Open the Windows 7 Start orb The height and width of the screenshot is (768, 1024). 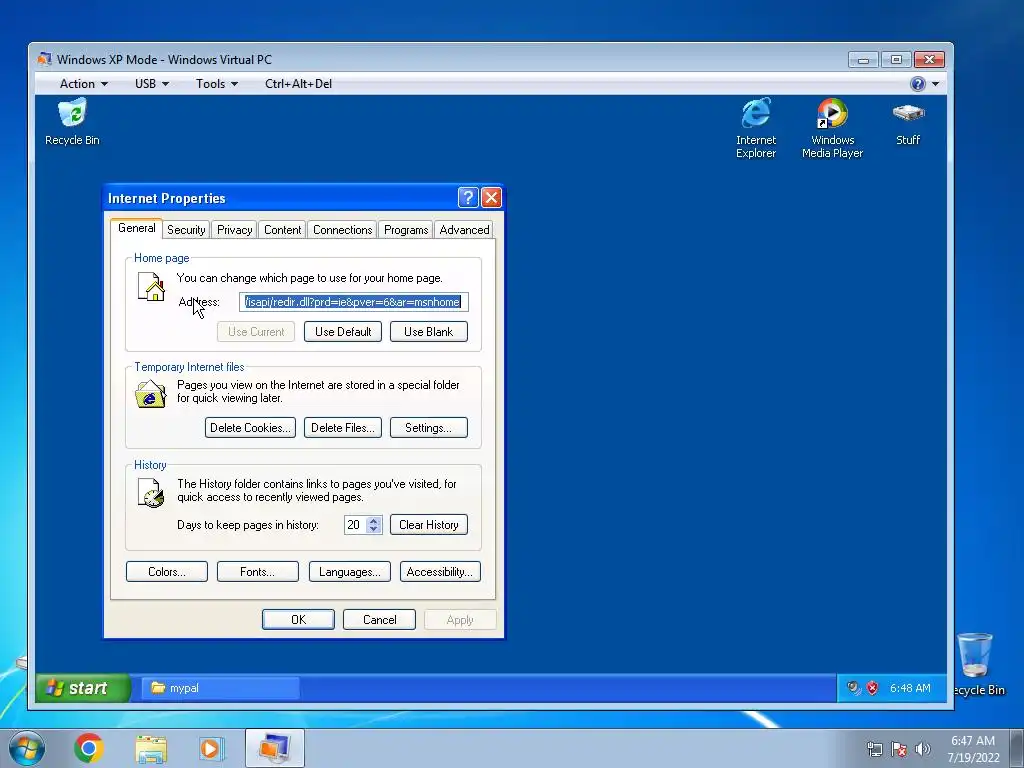pos(27,748)
